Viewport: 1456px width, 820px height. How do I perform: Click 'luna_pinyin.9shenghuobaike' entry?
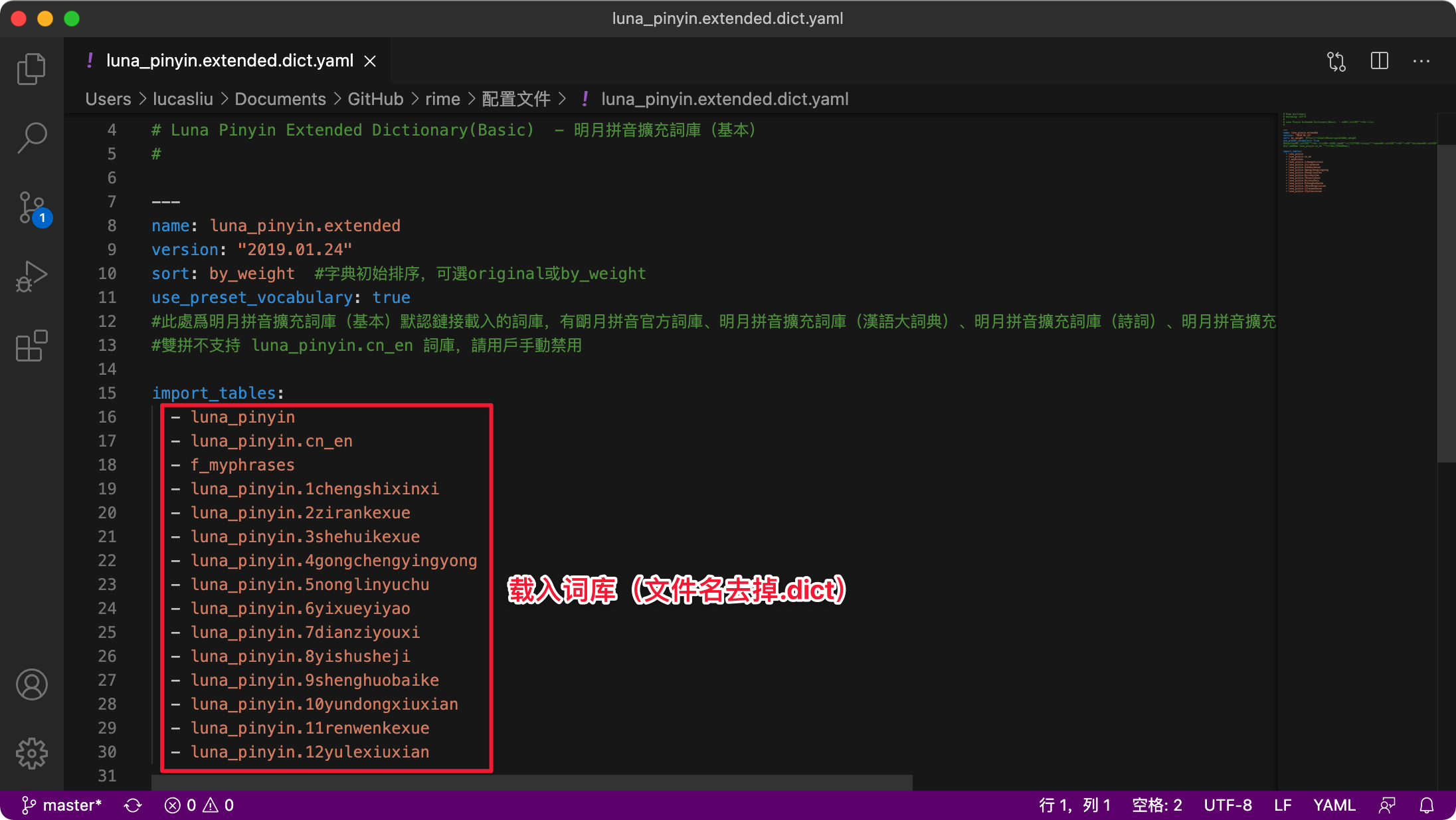314,680
